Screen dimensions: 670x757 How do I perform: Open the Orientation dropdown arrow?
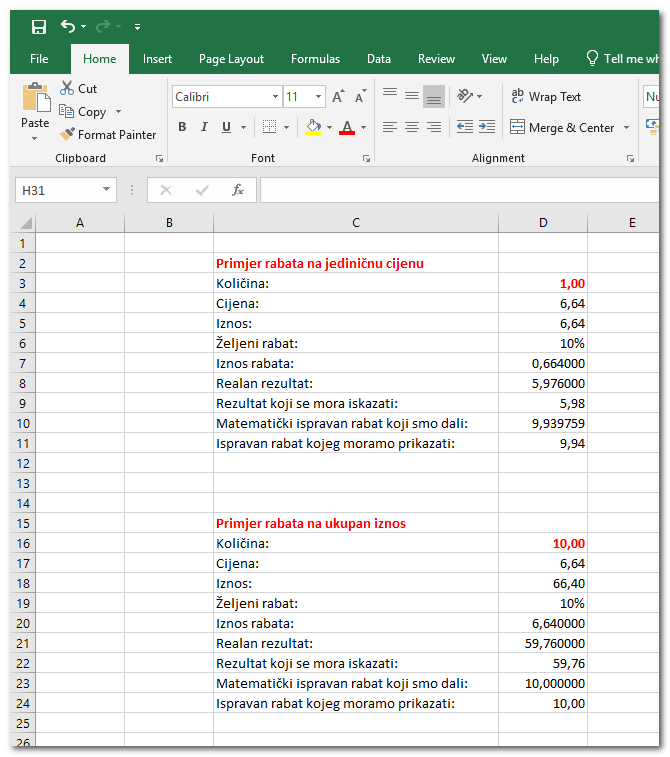tap(479, 96)
